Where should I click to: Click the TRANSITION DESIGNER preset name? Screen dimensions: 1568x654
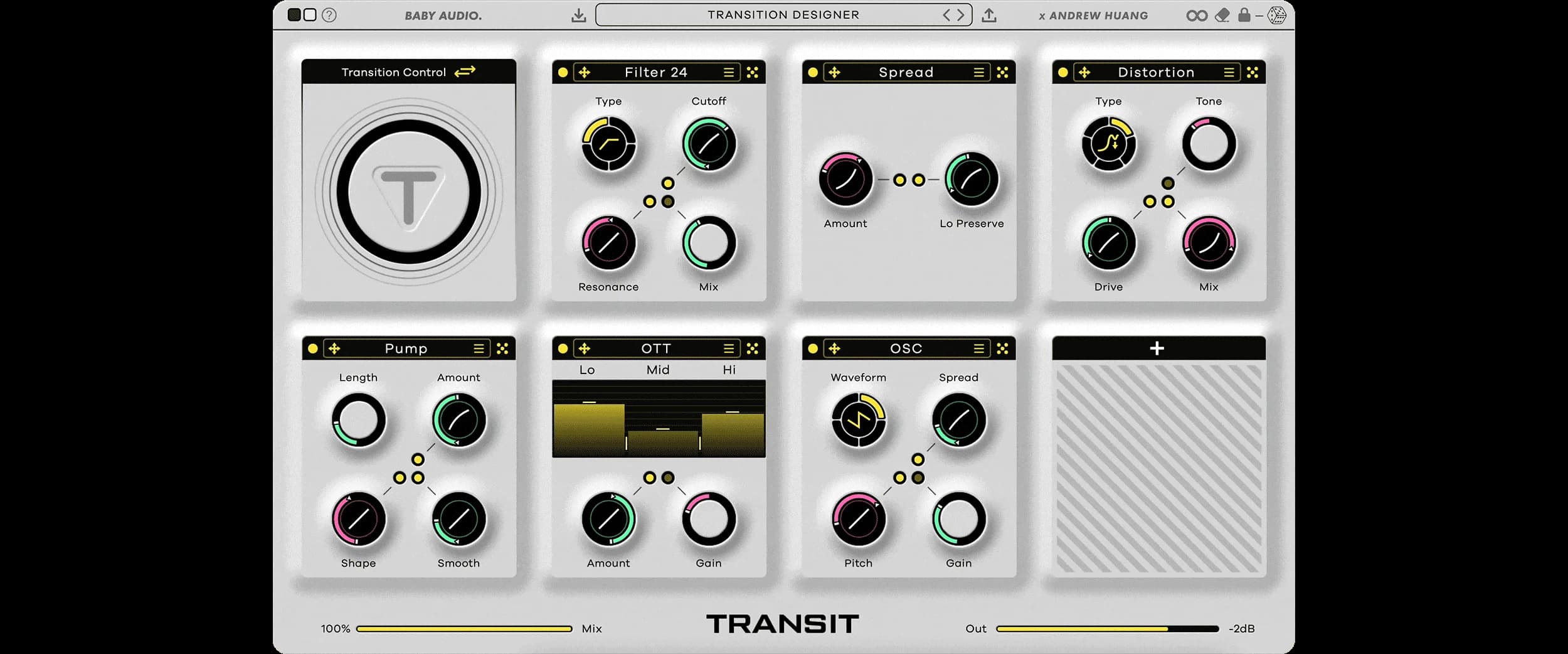783,14
